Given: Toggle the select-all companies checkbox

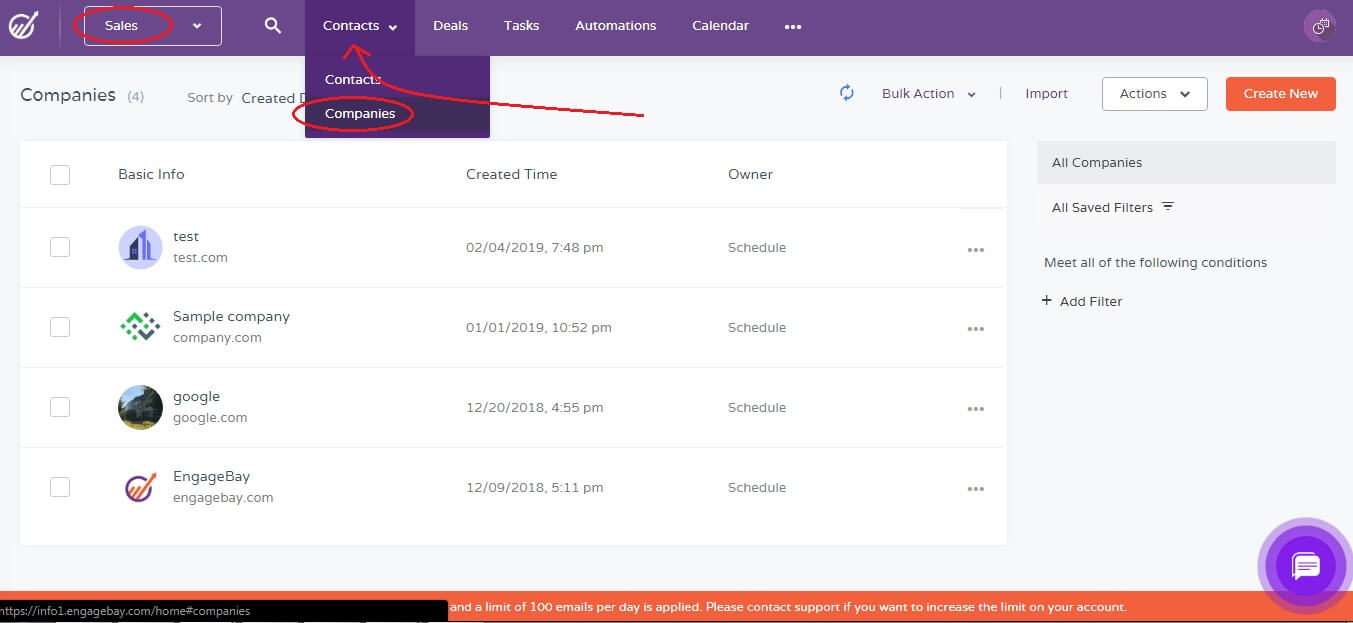Looking at the screenshot, I should (x=60, y=175).
